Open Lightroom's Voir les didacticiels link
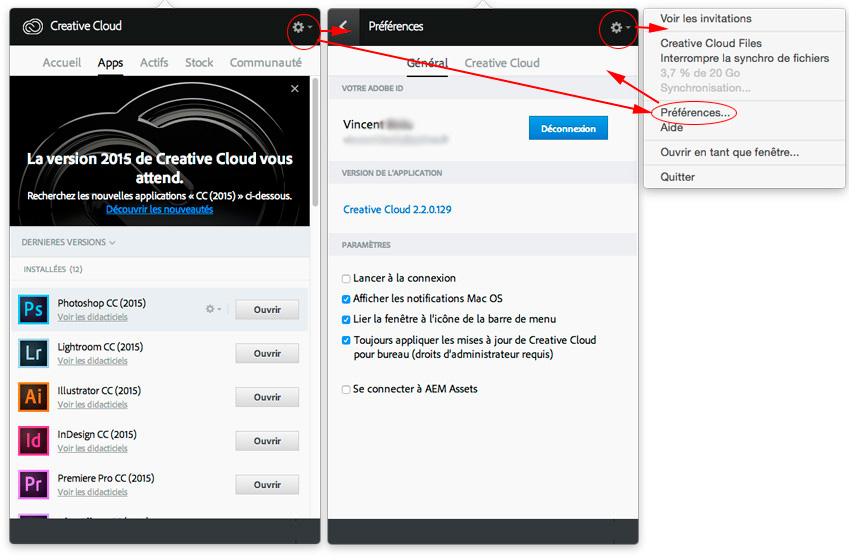 [93, 361]
